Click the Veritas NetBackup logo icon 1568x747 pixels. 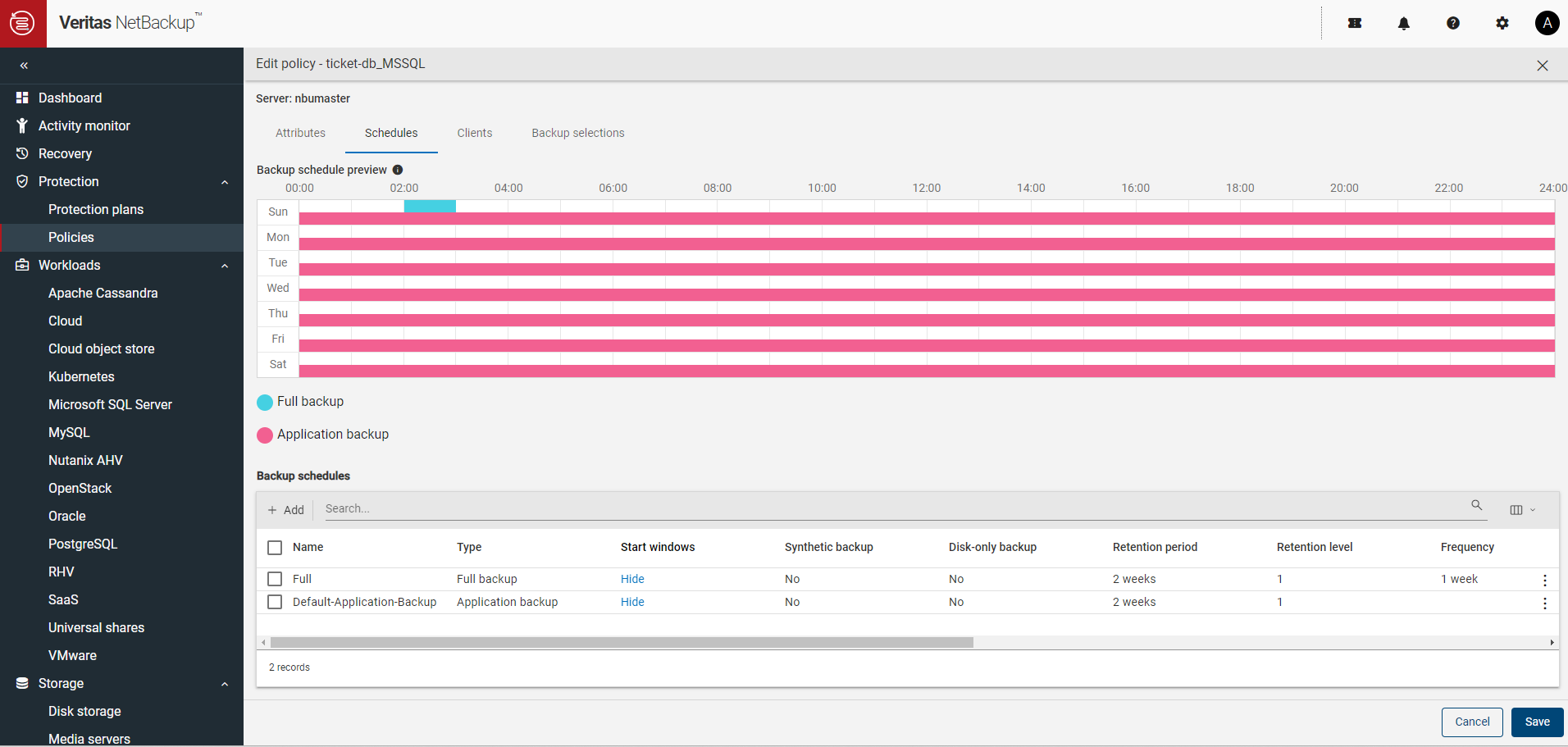[23, 23]
